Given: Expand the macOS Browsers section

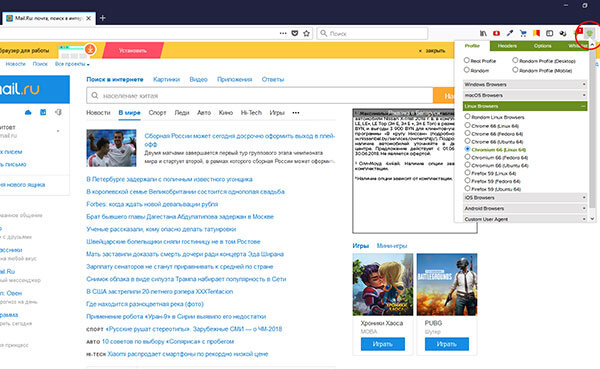Looking at the screenshot, I should click(525, 95).
